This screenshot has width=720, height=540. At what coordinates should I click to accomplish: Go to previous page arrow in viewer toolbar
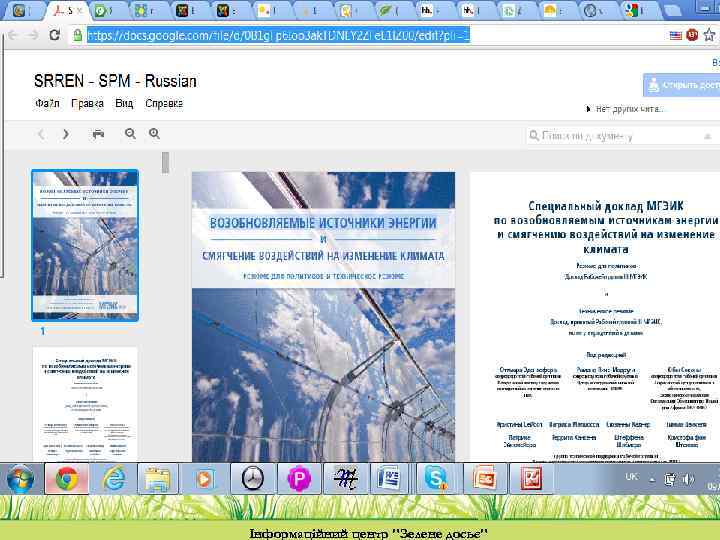41,134
